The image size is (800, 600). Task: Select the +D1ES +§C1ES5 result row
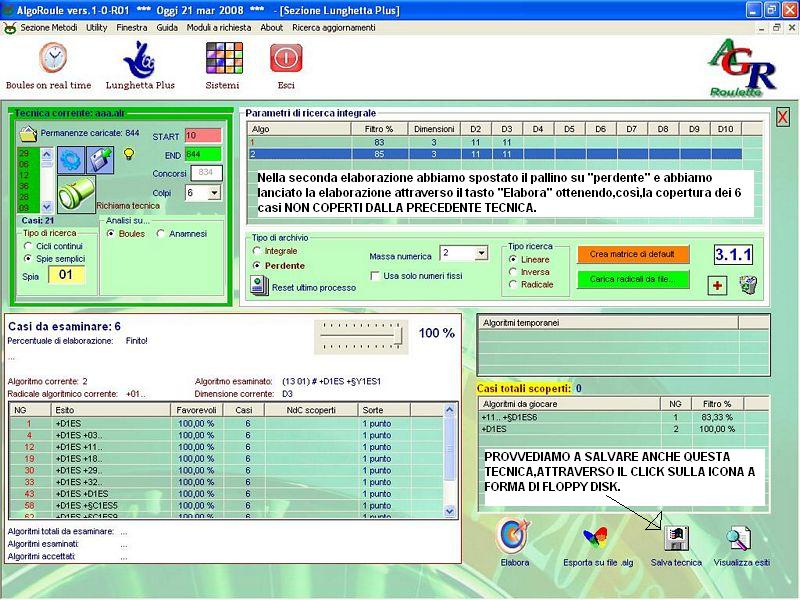[x=226, y=506]
